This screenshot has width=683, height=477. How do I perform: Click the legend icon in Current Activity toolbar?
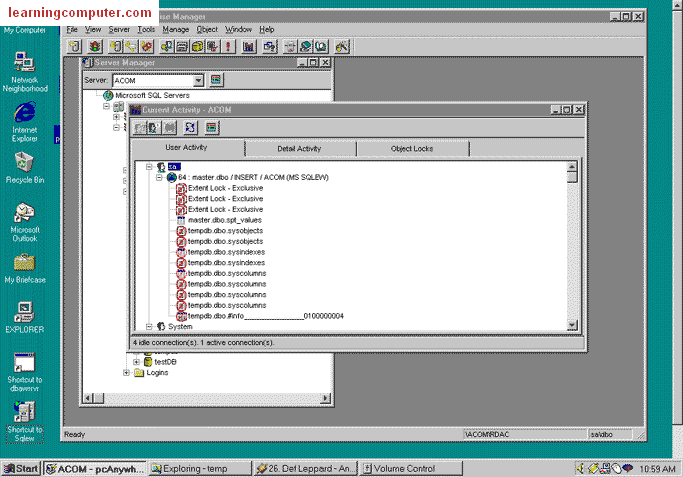(x=212, y=128)
